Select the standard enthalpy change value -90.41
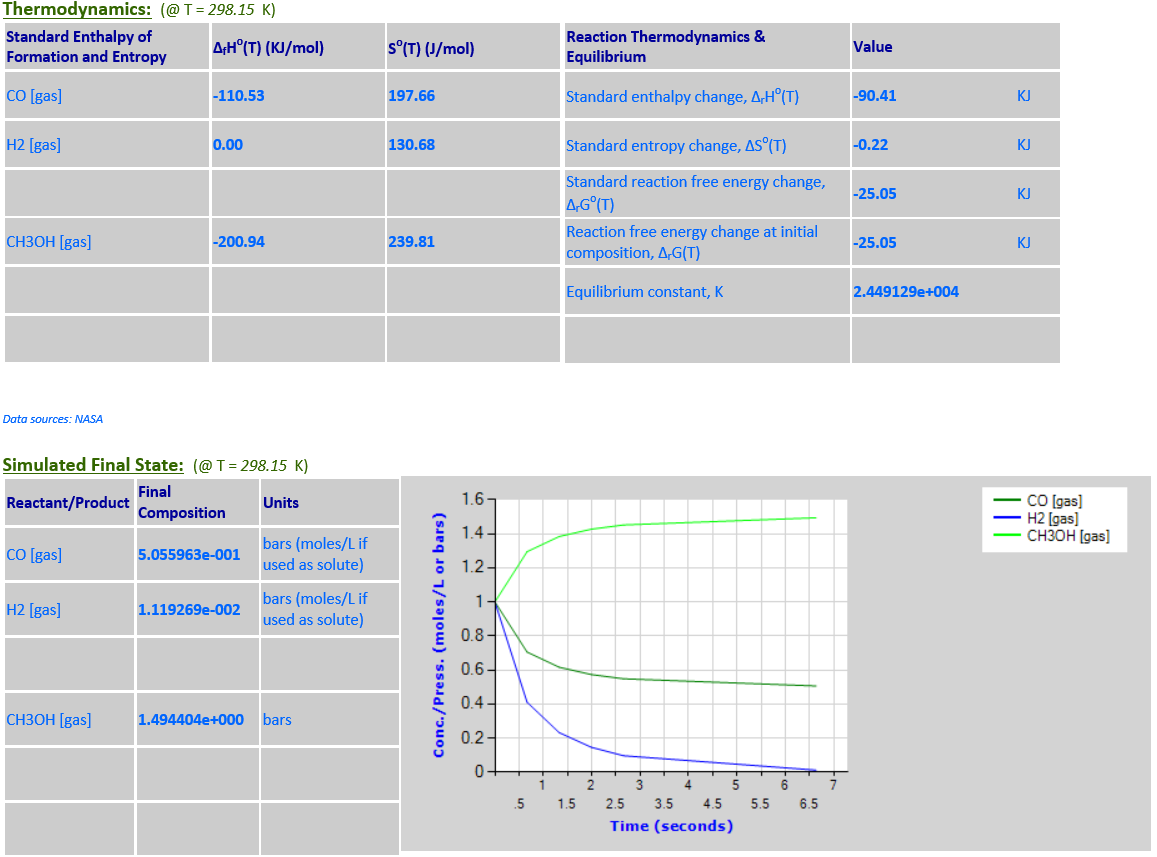The width and height of the screenshot is (1157, 857). 875,97
